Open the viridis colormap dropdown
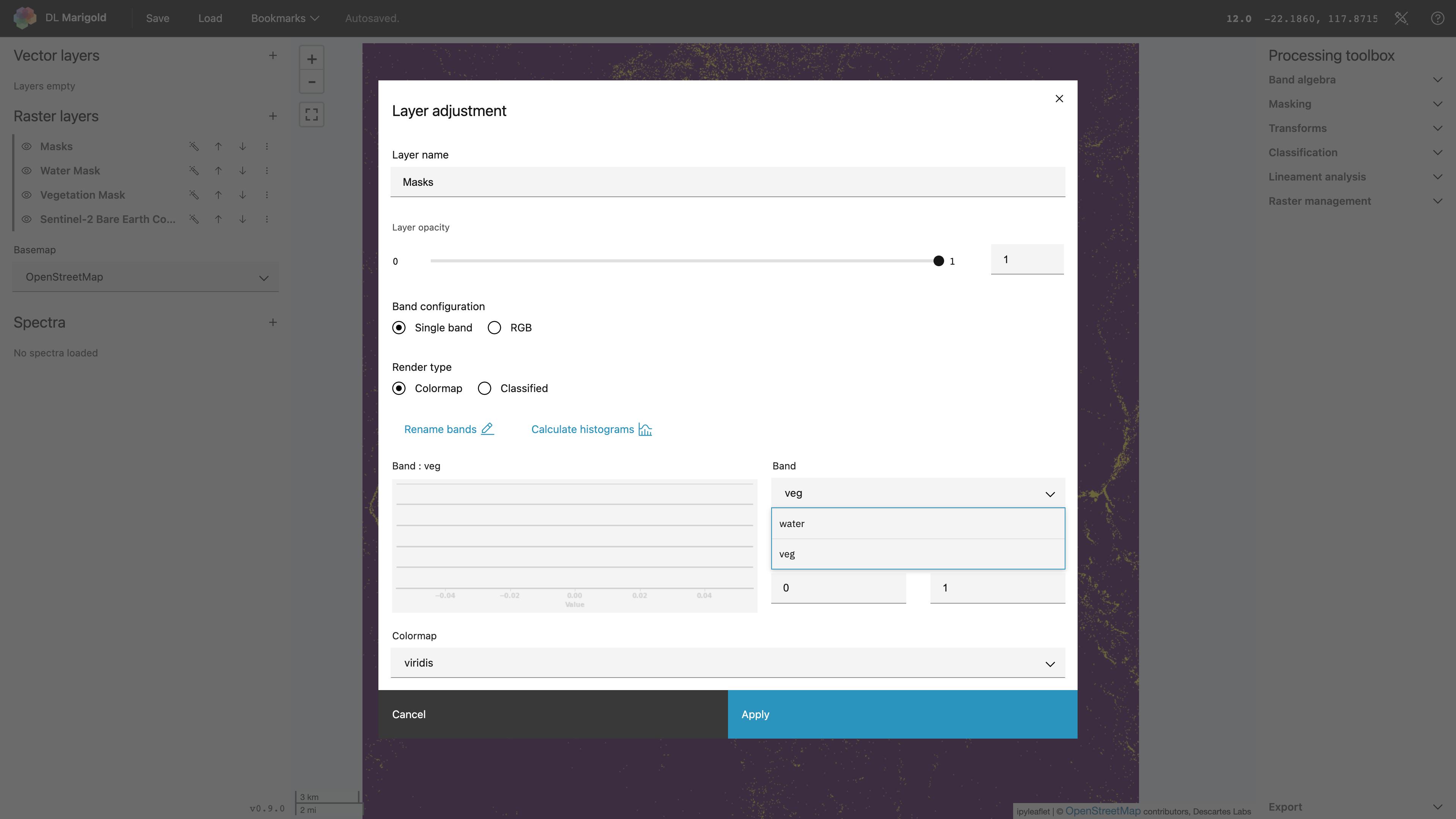The height and width of the screenshot is (819, 1456). [728, 663]
